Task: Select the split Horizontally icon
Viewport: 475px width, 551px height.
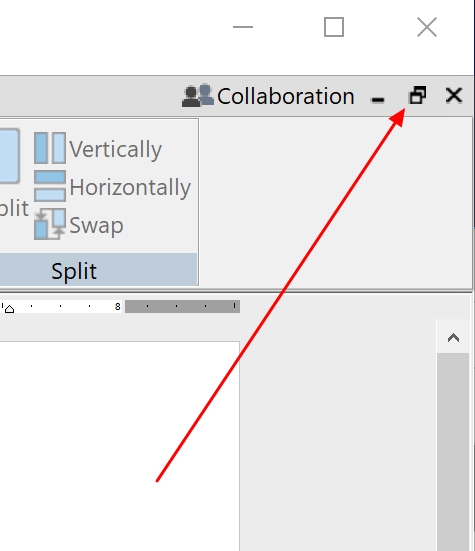Action: (x=50, y=186)
